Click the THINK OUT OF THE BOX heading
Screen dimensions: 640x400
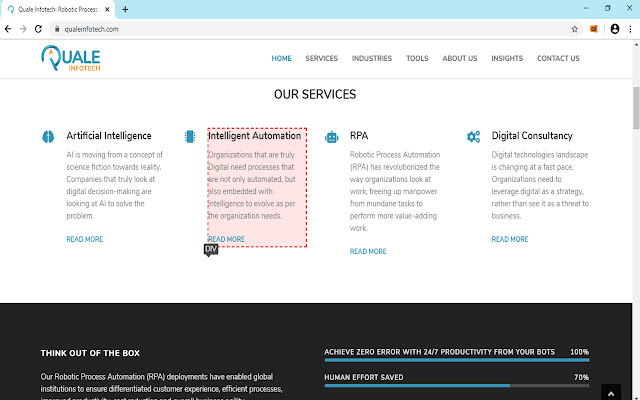90,353
